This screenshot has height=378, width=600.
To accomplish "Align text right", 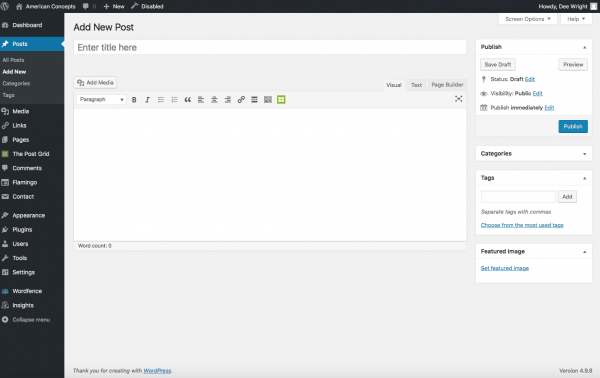I will coord(228,99).
